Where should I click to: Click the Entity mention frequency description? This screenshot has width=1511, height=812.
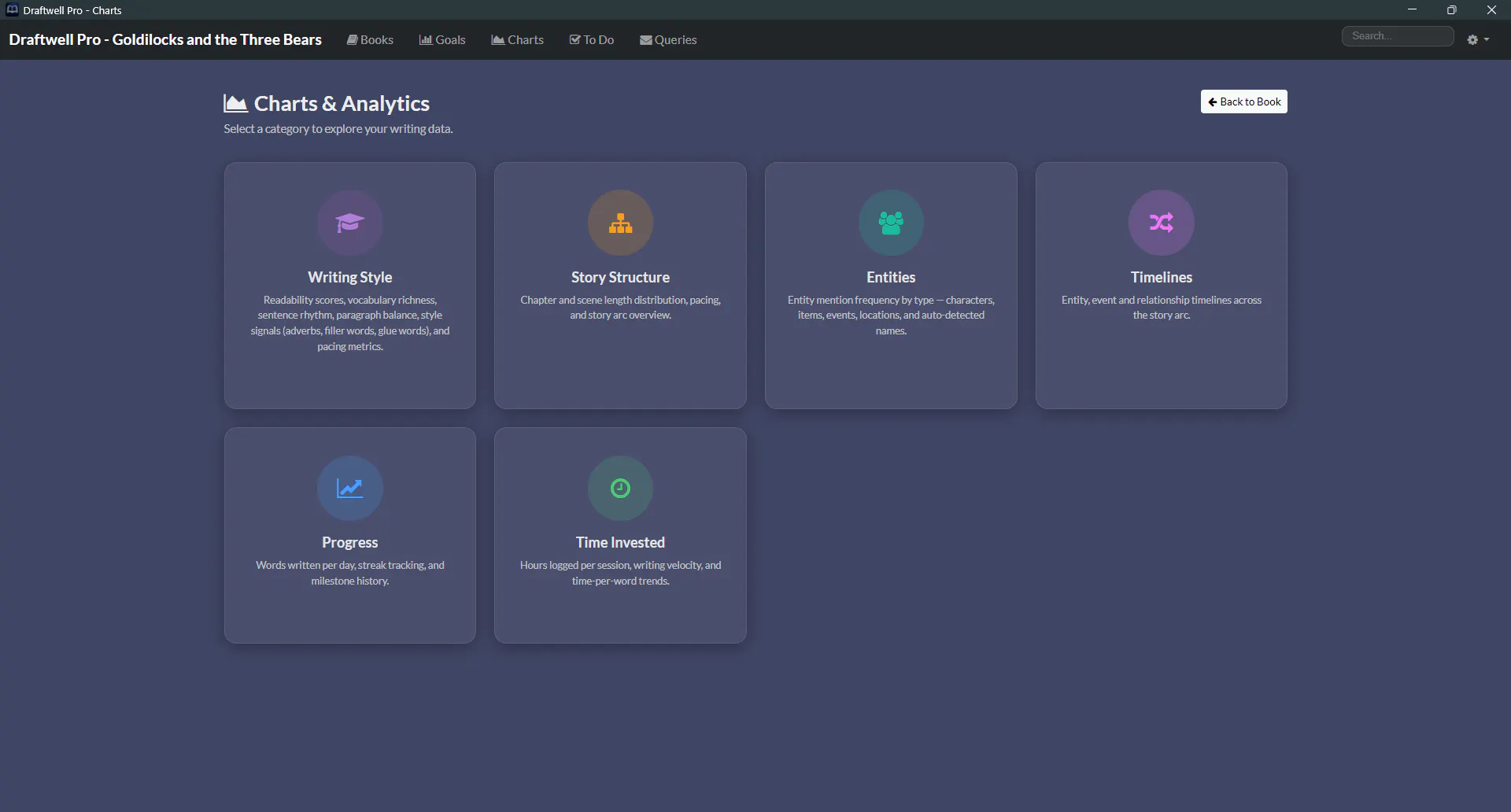pyautogui.click(x=891, y=316)
